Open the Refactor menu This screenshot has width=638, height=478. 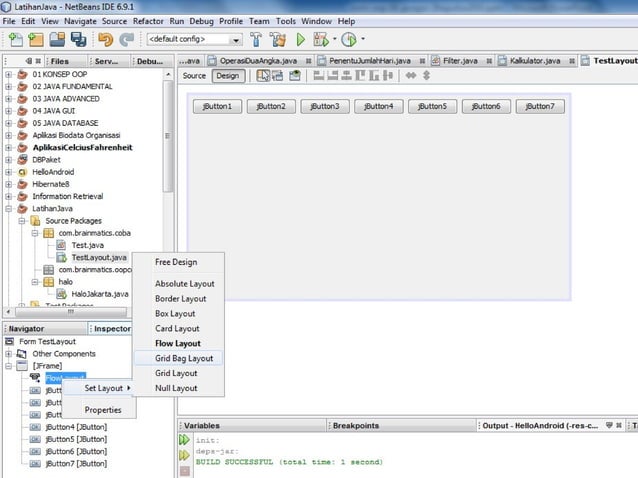coord(148,20)
